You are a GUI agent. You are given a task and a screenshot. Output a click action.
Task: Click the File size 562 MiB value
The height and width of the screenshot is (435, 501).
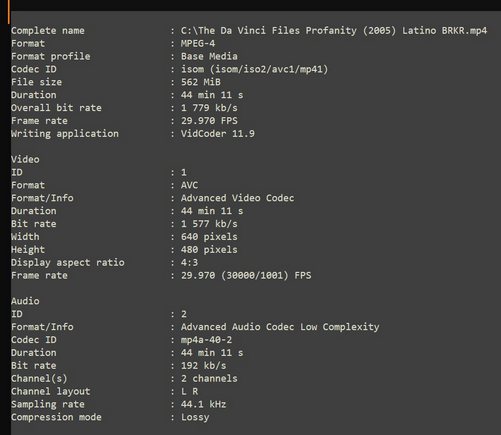[201, 82]
